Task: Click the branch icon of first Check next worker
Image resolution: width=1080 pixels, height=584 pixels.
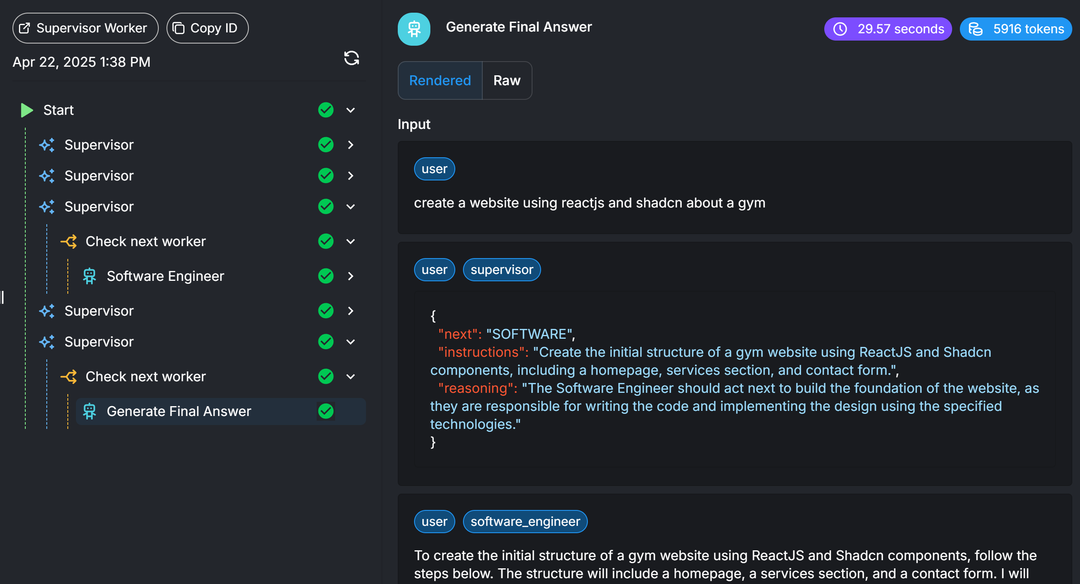Action: tap(68, 241)
